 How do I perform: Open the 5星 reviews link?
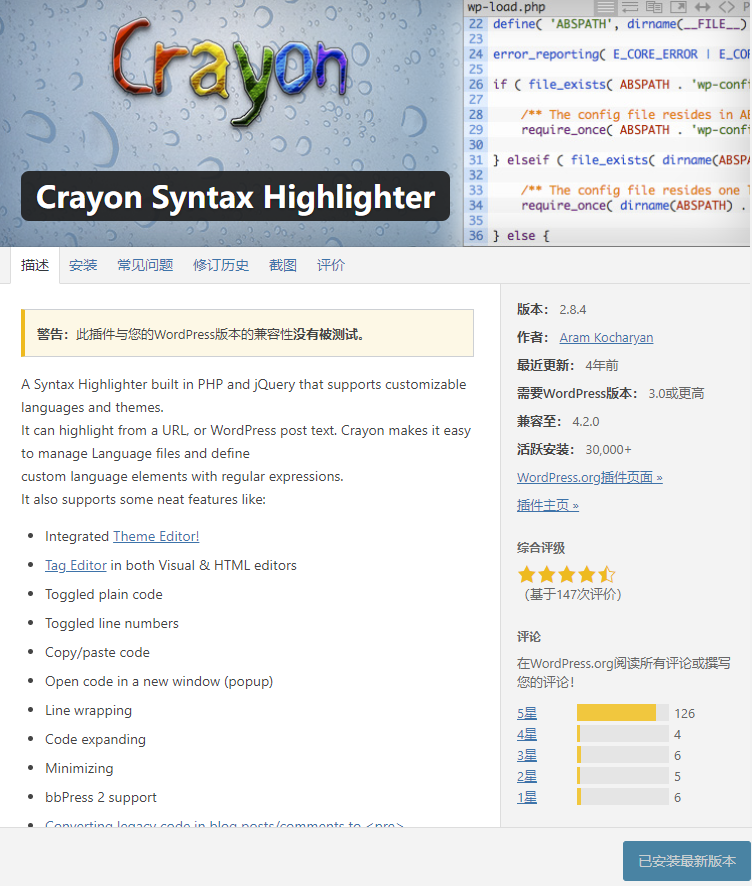pos(527,713)
